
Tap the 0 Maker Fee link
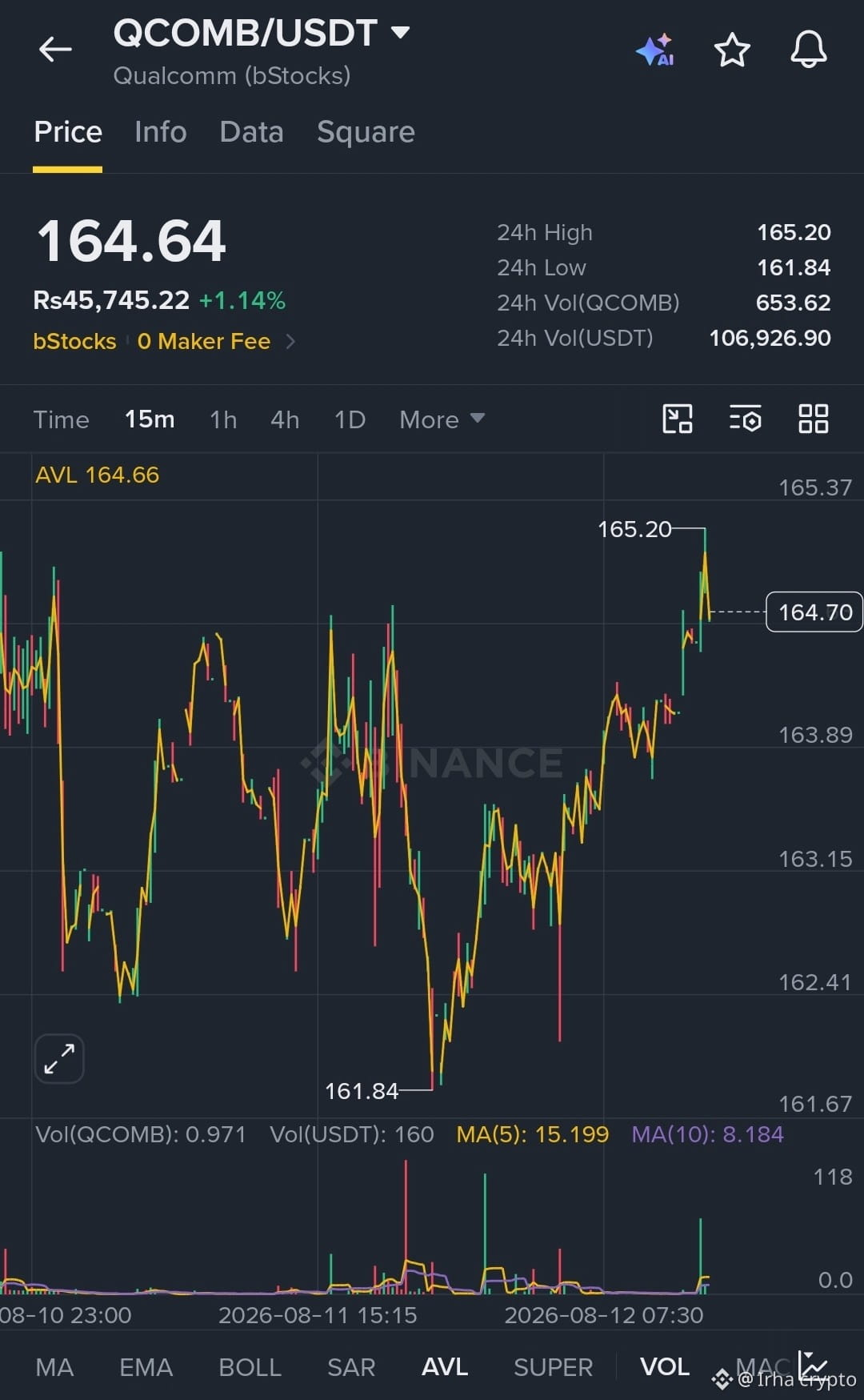203,342
